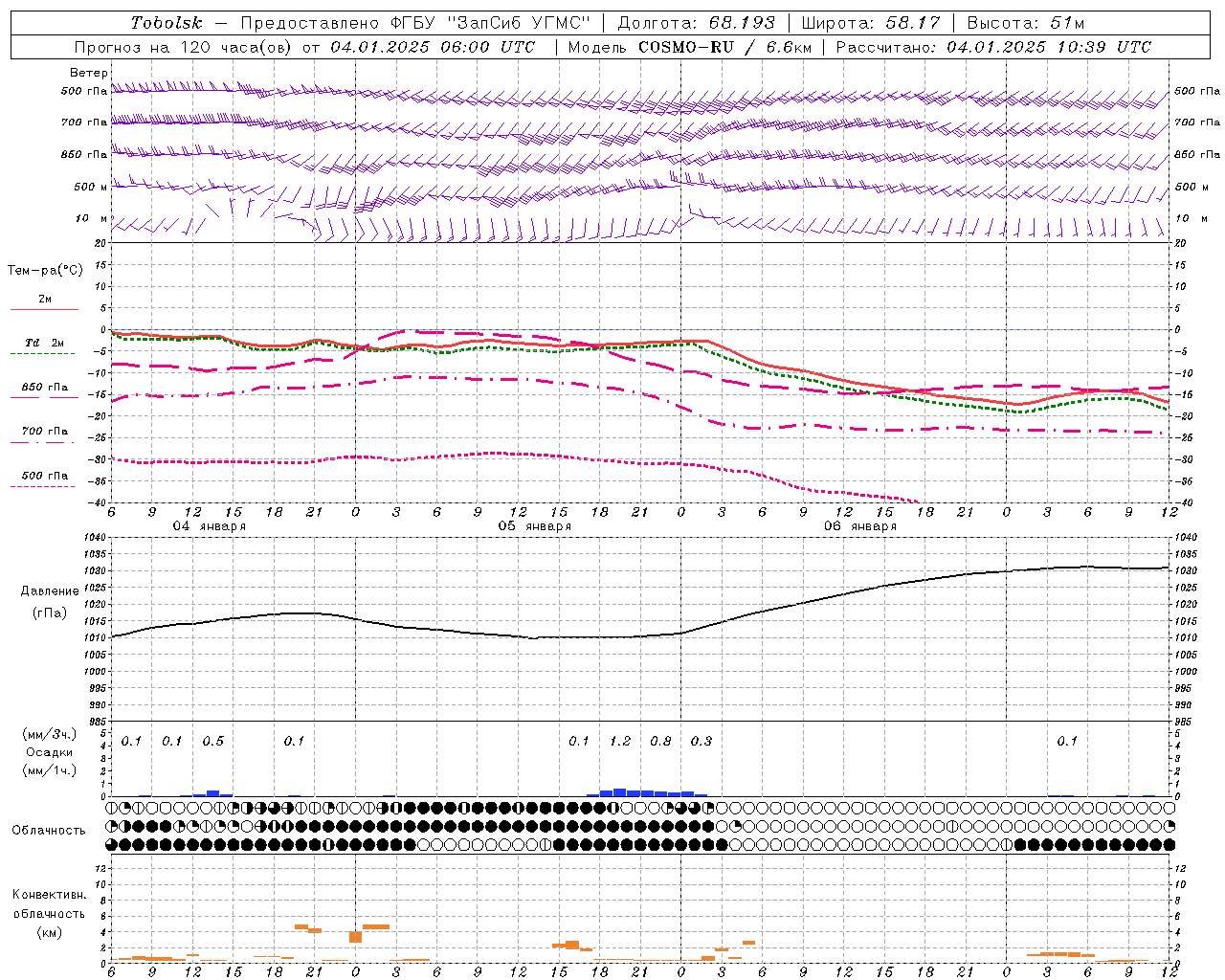
Task: Click the forecast start "04.01.2025 06:00 UTC"
Action: coord(433,47)
